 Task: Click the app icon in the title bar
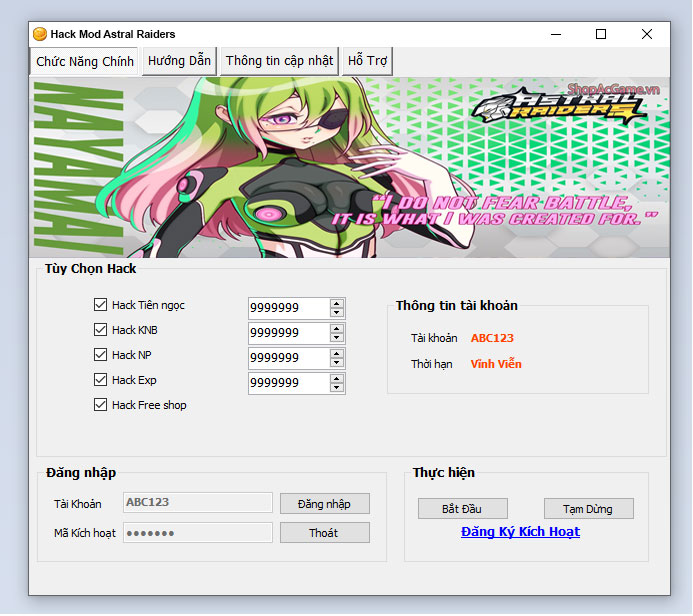click(40, 34)
